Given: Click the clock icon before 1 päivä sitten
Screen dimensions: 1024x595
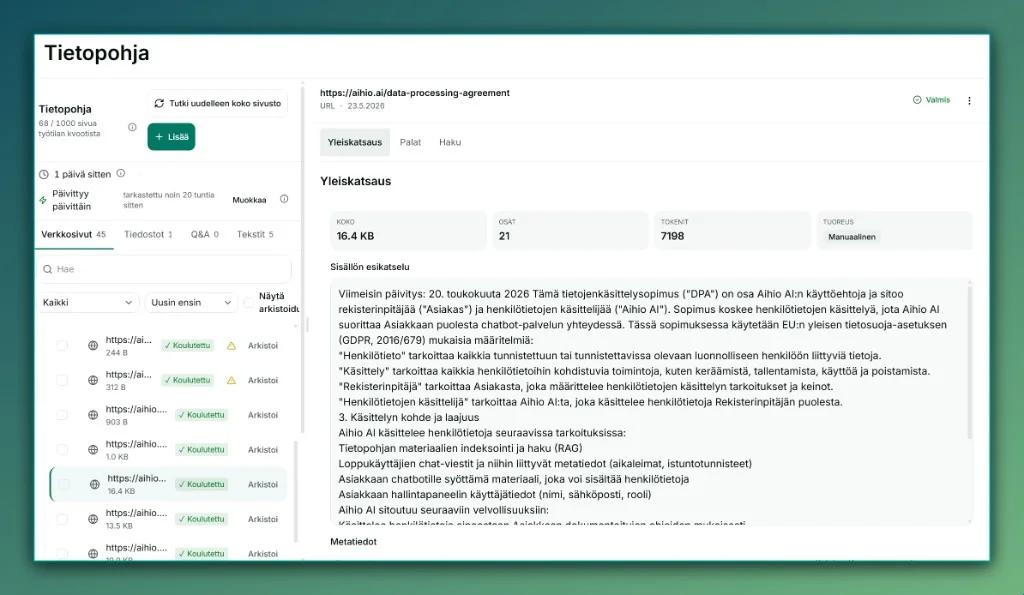Looking at the screenshot, I should click(x=44, y=174).
